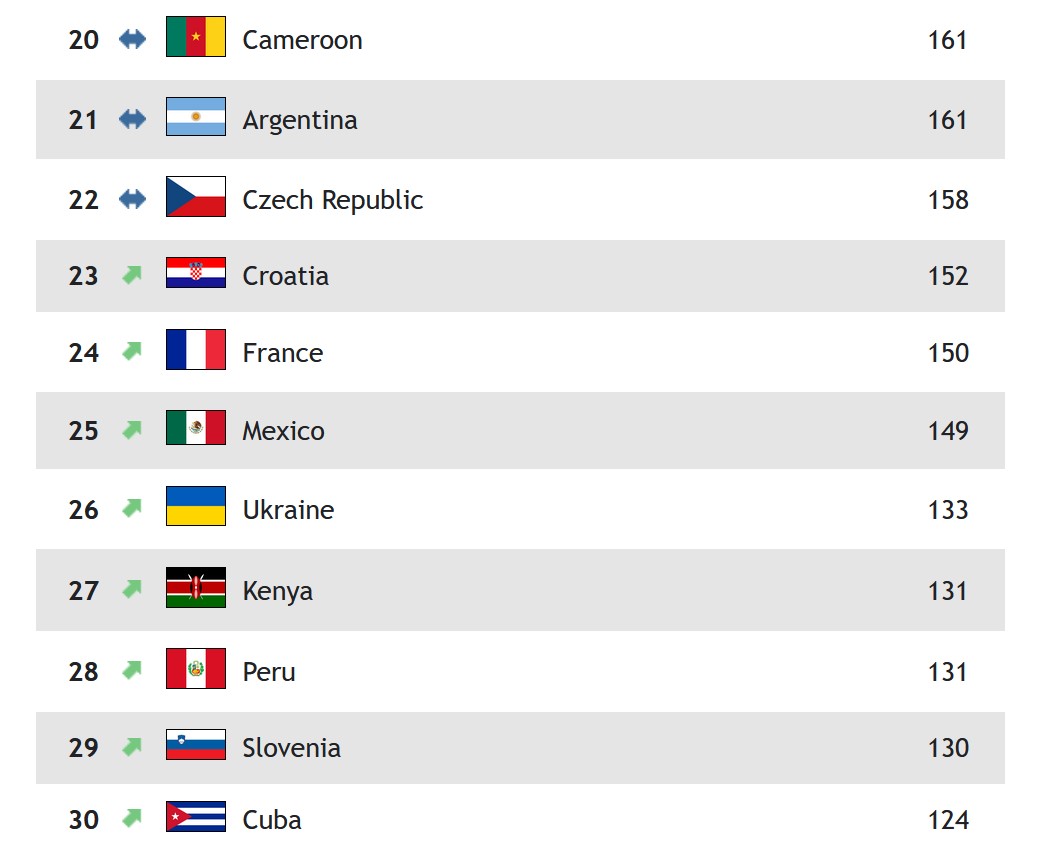Click rank number 27 for Kenya
This screenshot has width=1039, height=851.
click(83, 591)
